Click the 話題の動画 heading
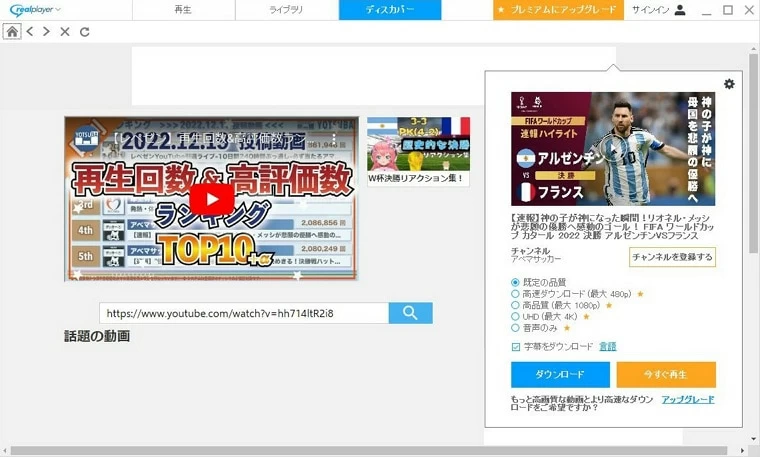 [97, 336]
